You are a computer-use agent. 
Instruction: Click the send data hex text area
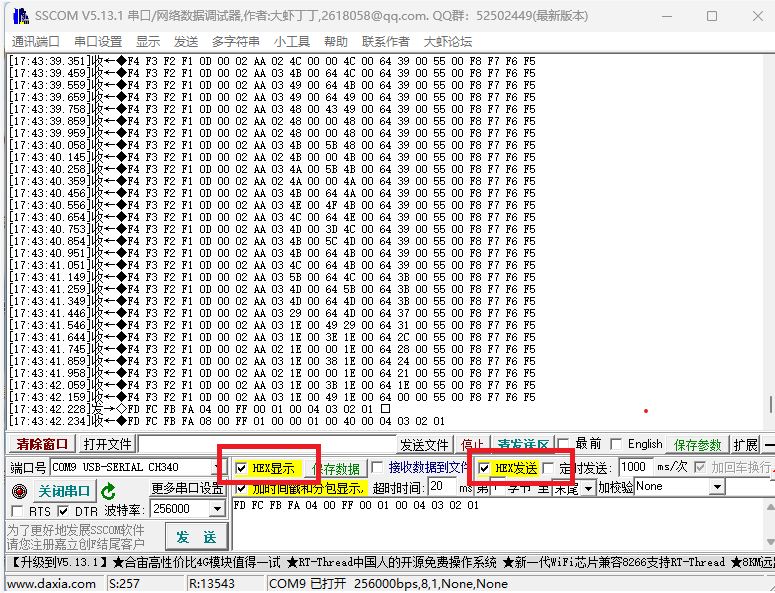pos(498,524)
